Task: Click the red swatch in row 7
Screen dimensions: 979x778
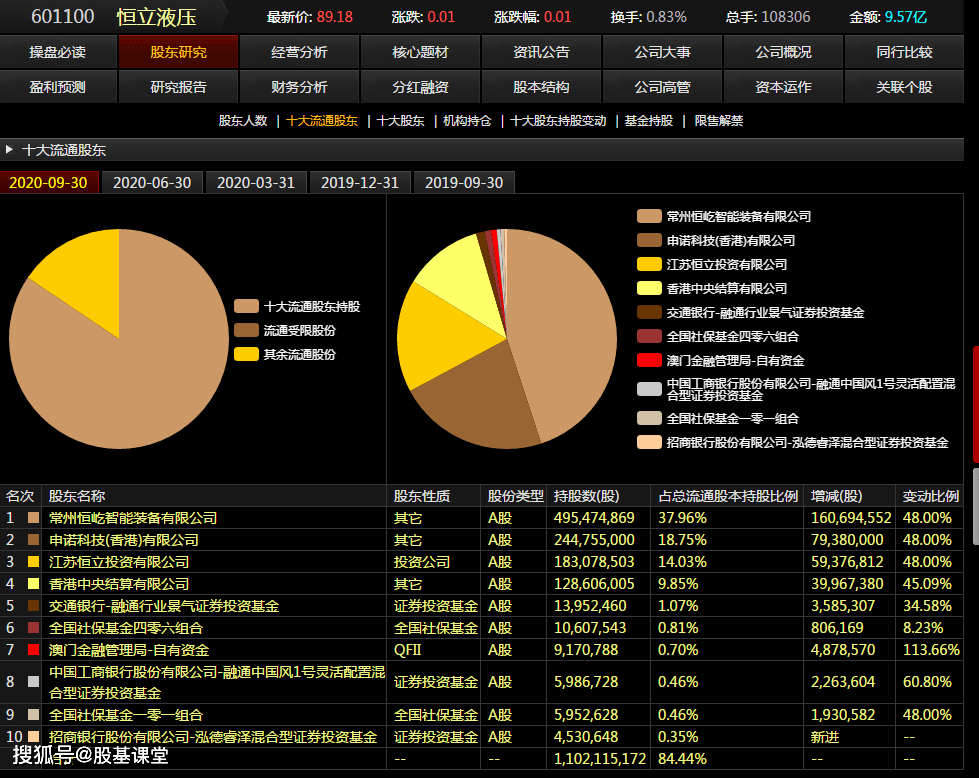Action: 34,649
